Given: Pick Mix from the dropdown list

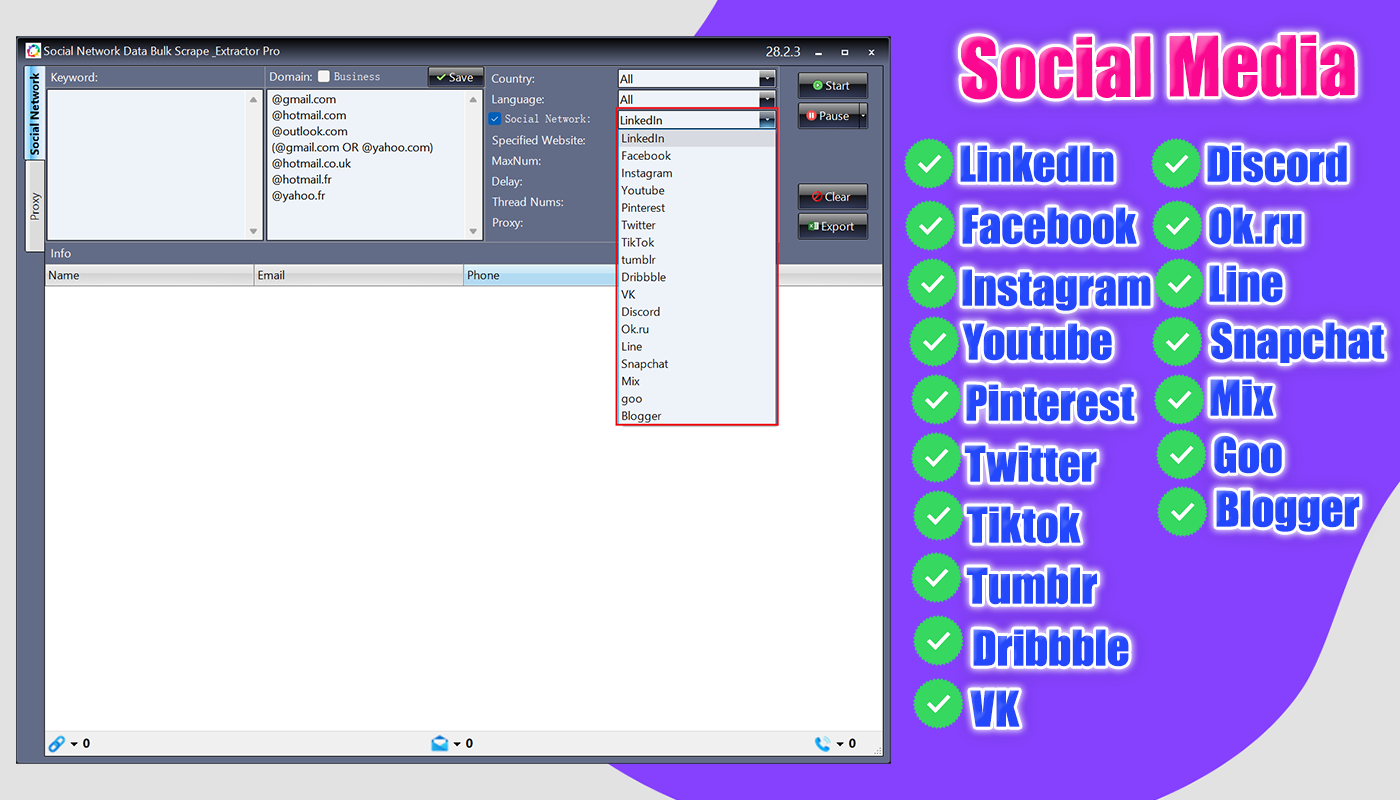Looking at the screenshot, I should point(696,381).
